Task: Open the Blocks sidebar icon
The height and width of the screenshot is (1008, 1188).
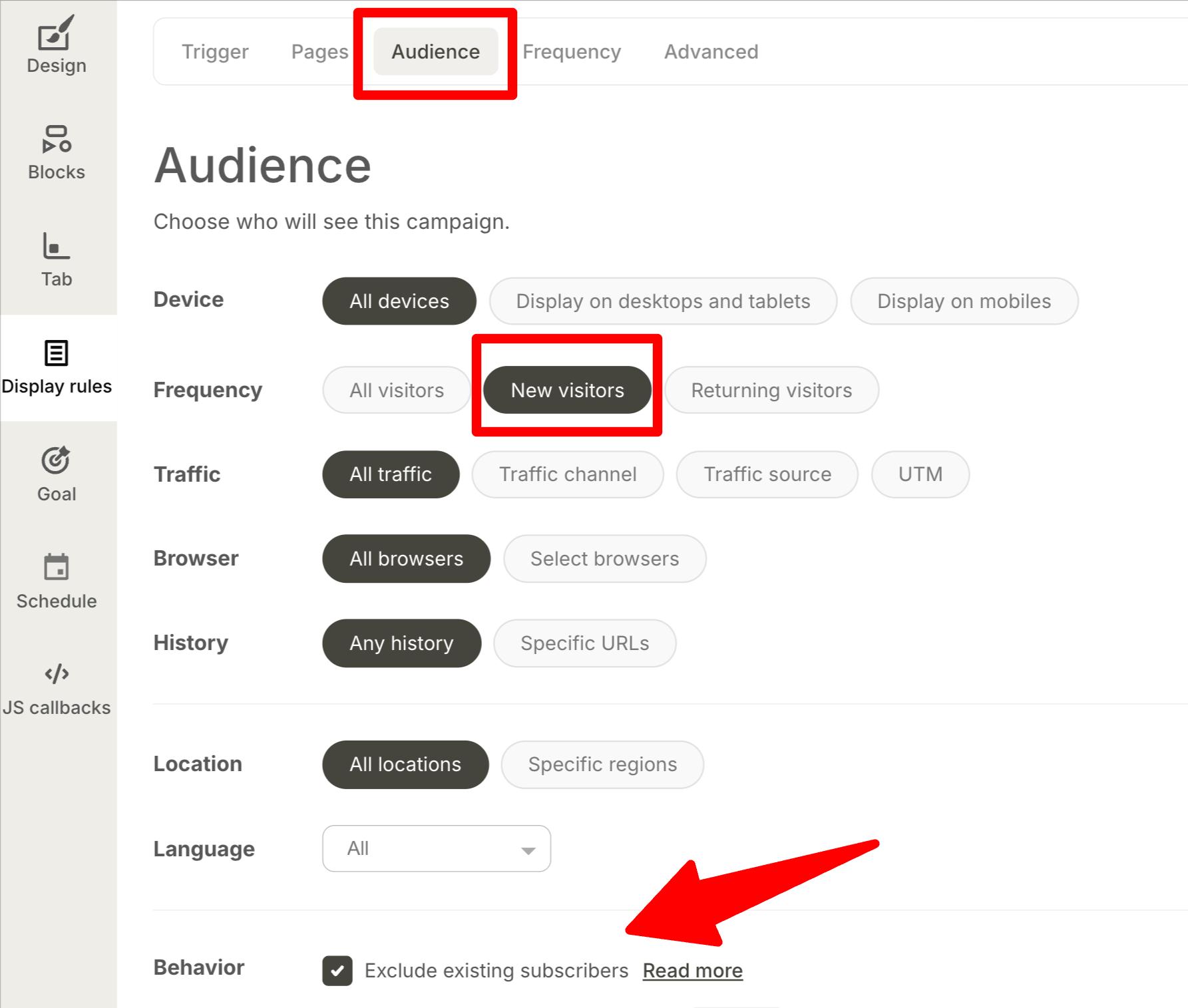Action: 56,140
